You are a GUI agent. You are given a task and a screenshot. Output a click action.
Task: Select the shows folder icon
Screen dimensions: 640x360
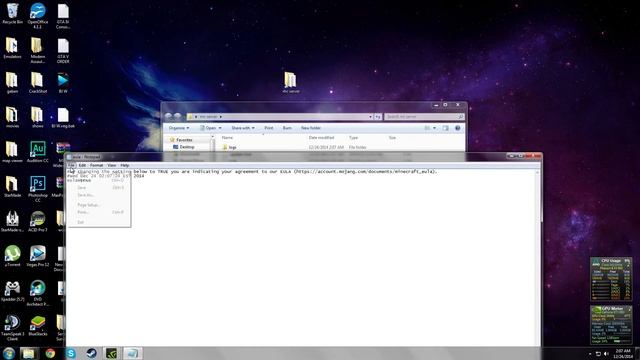(38, 118)
